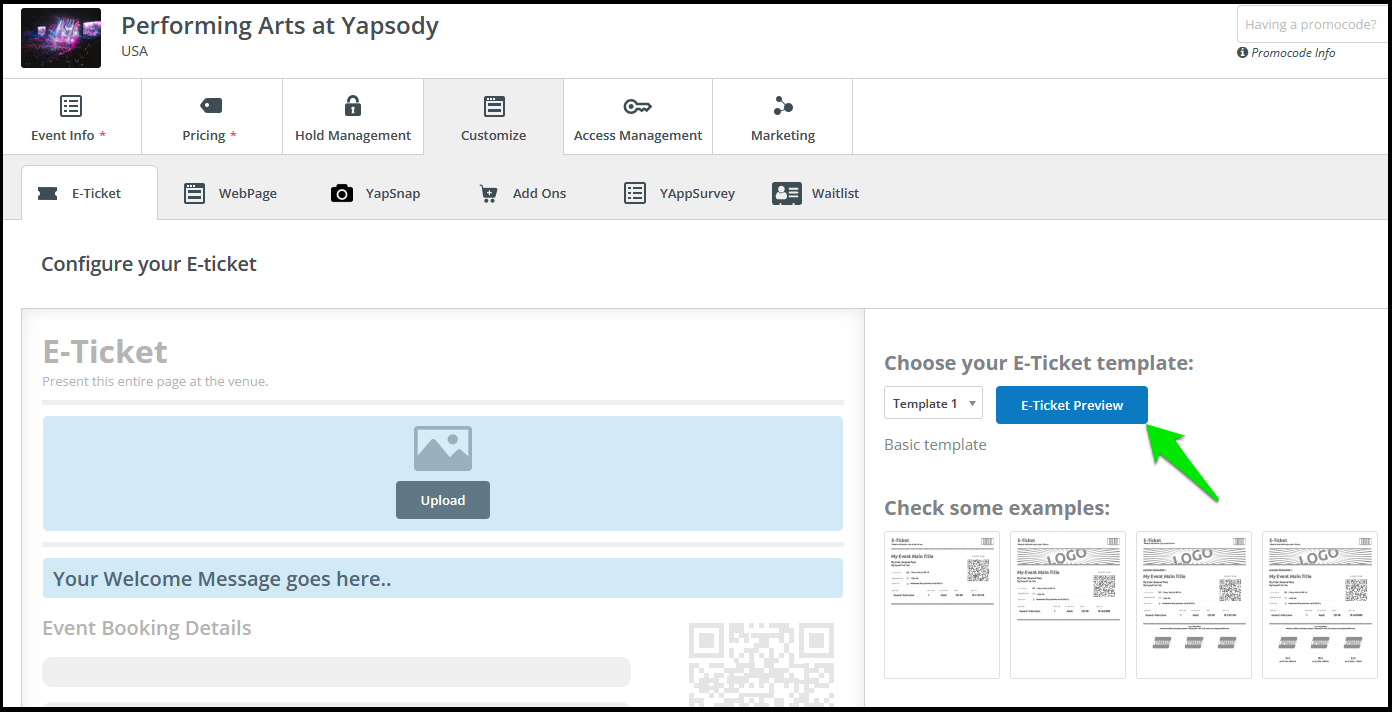Click the Promocode Info icon
The width and height of the screenshot is (1392, 712).
[1242, 52]
